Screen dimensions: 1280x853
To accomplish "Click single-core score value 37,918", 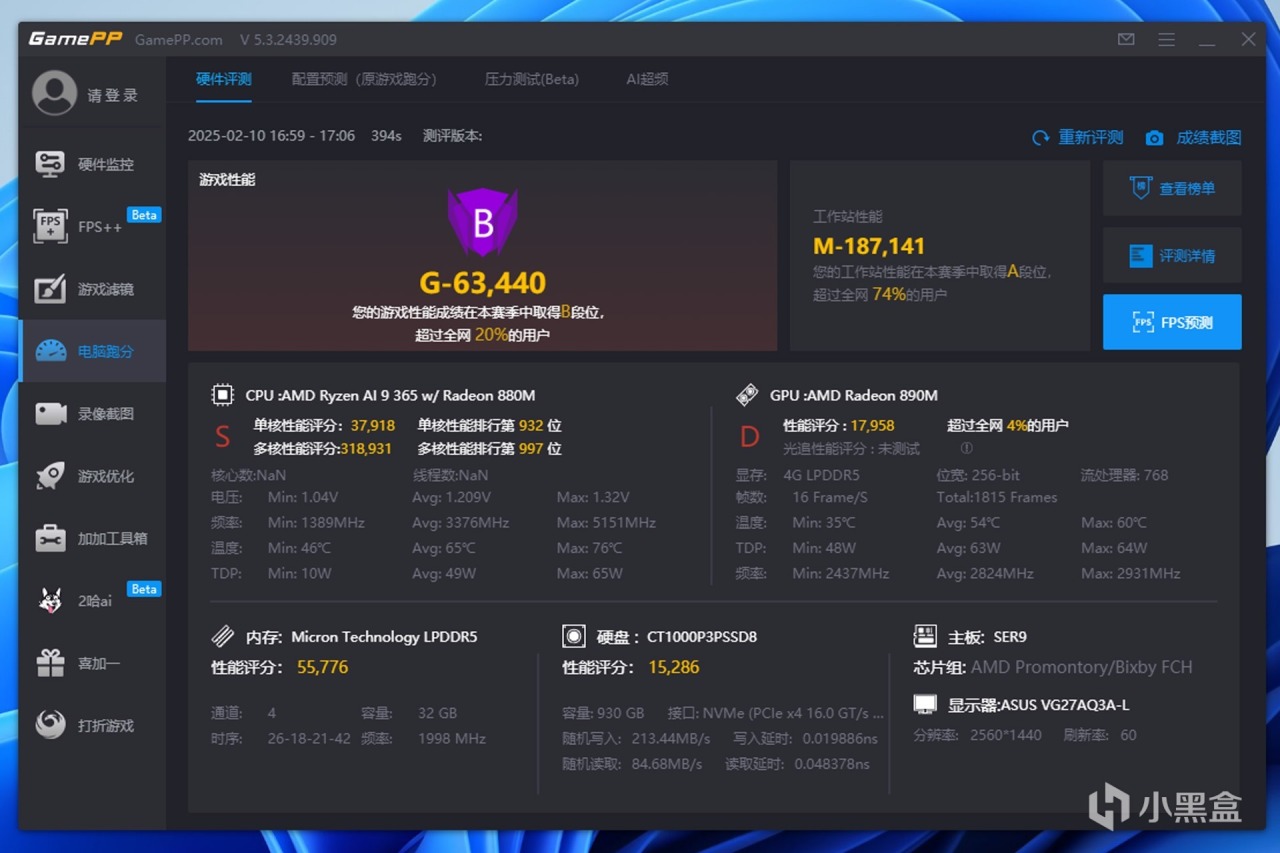I will pos(373,425).
